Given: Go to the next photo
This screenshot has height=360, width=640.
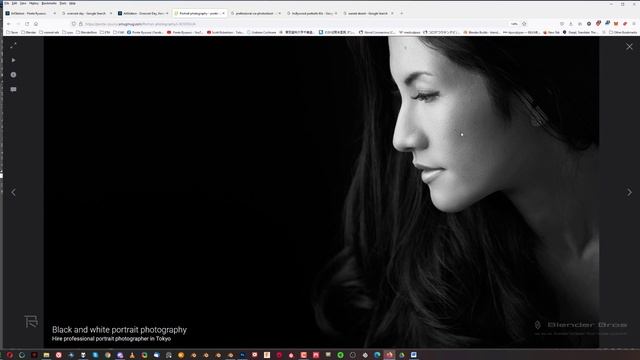Looking at the screenshot, I should coord(629,192).
